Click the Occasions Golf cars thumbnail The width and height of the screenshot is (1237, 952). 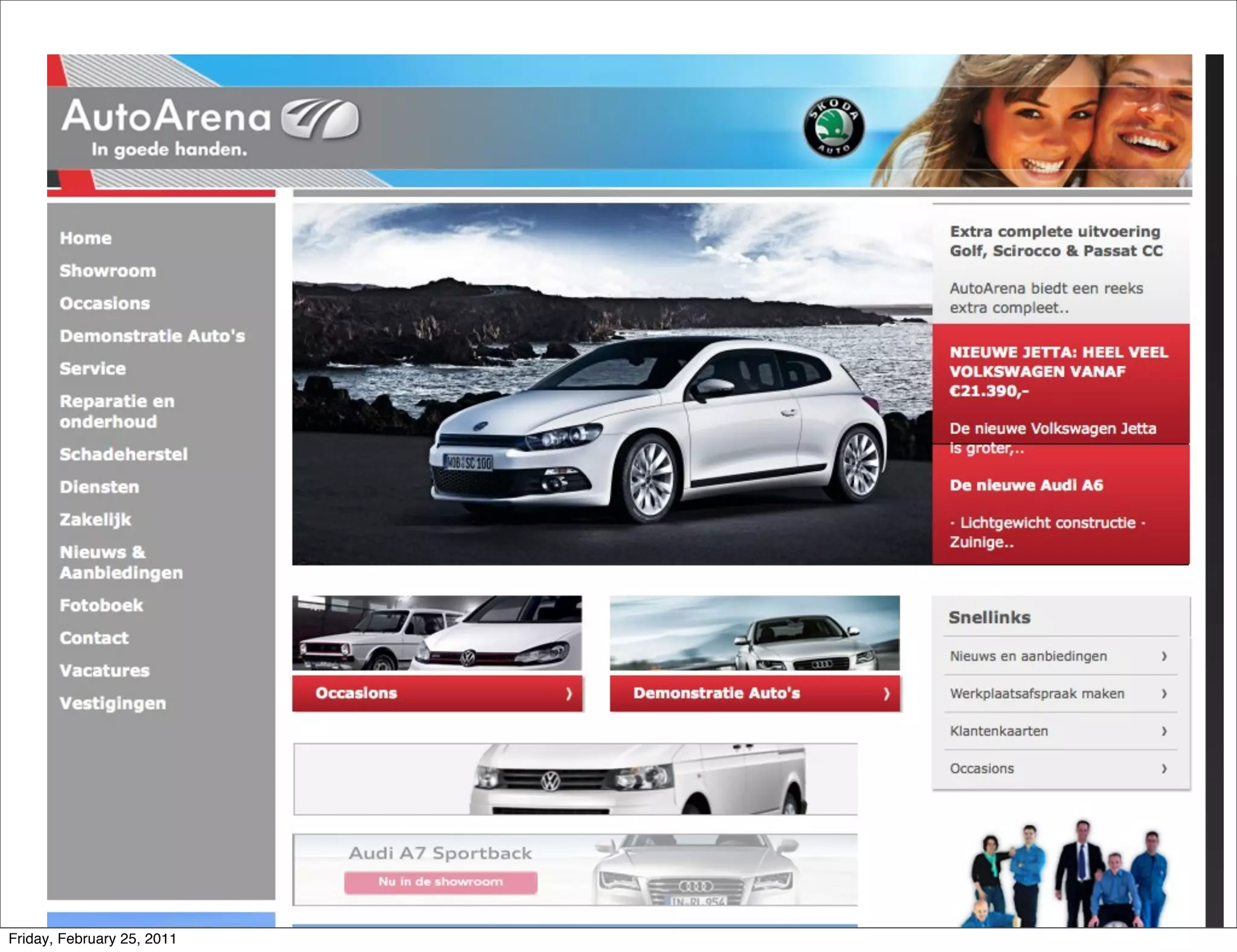pos(437,633)
